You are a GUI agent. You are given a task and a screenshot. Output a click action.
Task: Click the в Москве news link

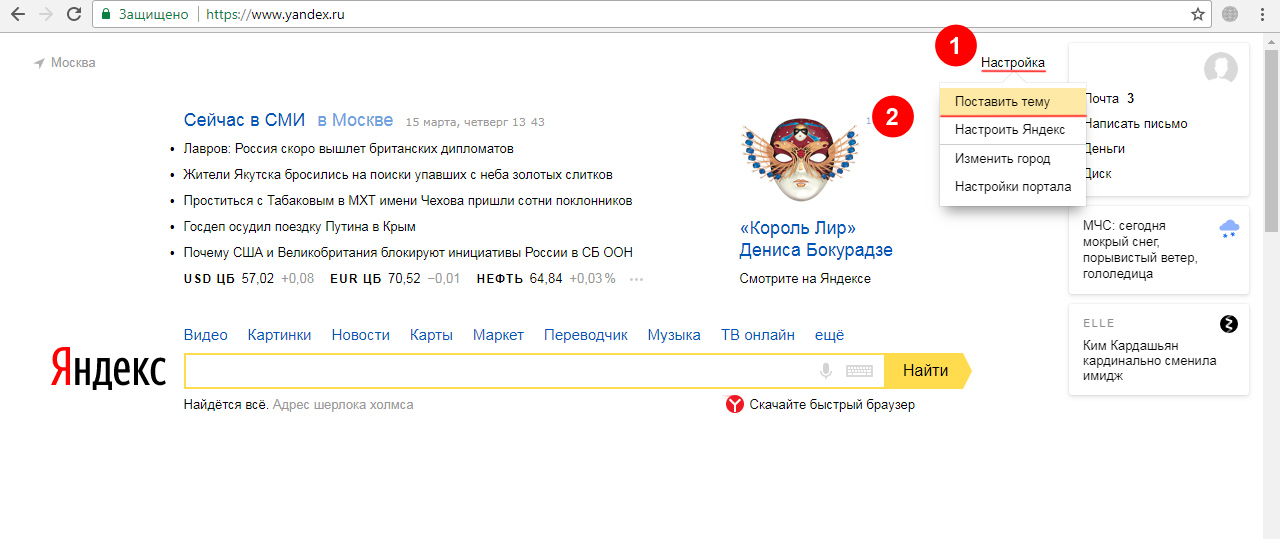[355, 120]
